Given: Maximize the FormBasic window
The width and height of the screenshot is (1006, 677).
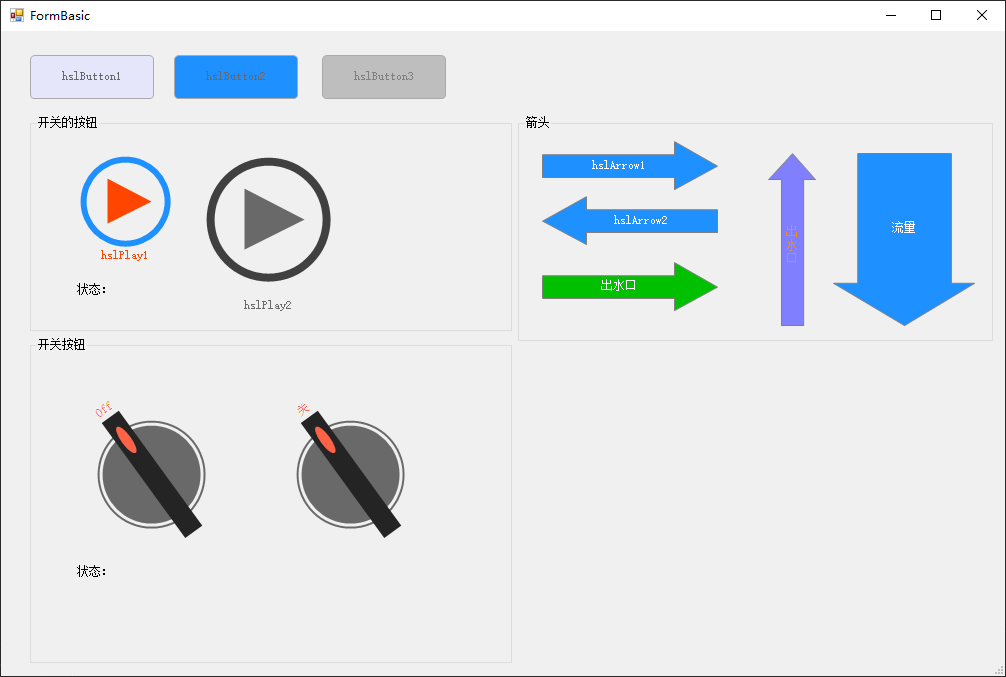Looking at the screenshot, I should (936, 15).
